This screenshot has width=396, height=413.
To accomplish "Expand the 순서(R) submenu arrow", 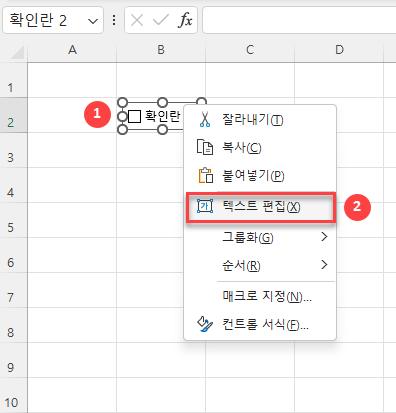I will click(324, 265).
